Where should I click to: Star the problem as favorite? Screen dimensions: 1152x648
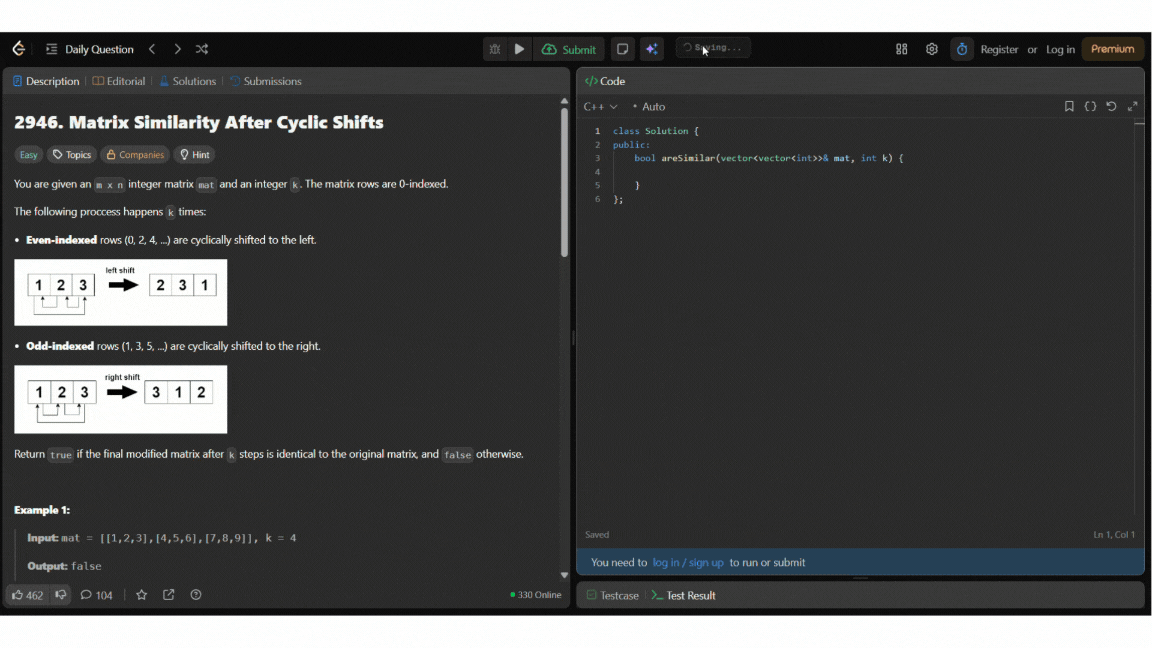point(142,595)
